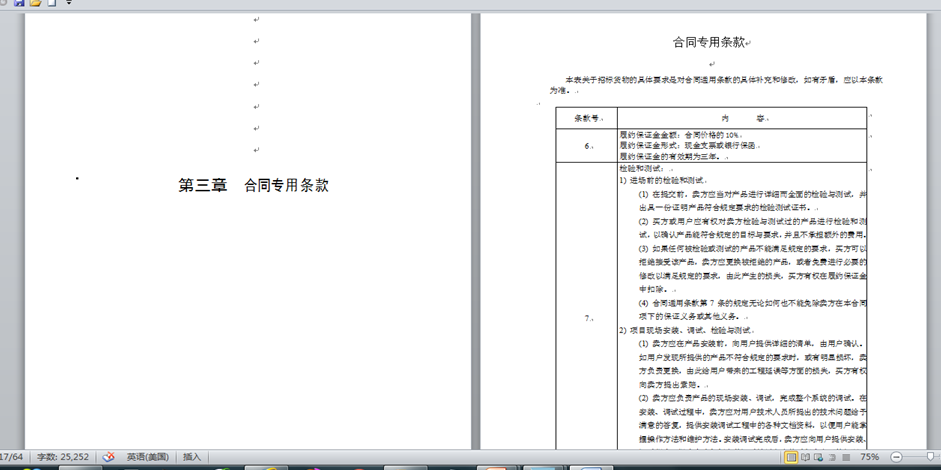Click the table cell numbered 6
This screenshot has height=470, width=941.
586,146
